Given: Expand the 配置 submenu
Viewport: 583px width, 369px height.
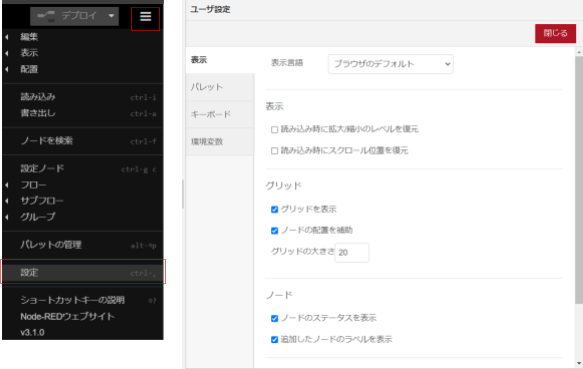Looking at the screenshot, I should [83, 69].
